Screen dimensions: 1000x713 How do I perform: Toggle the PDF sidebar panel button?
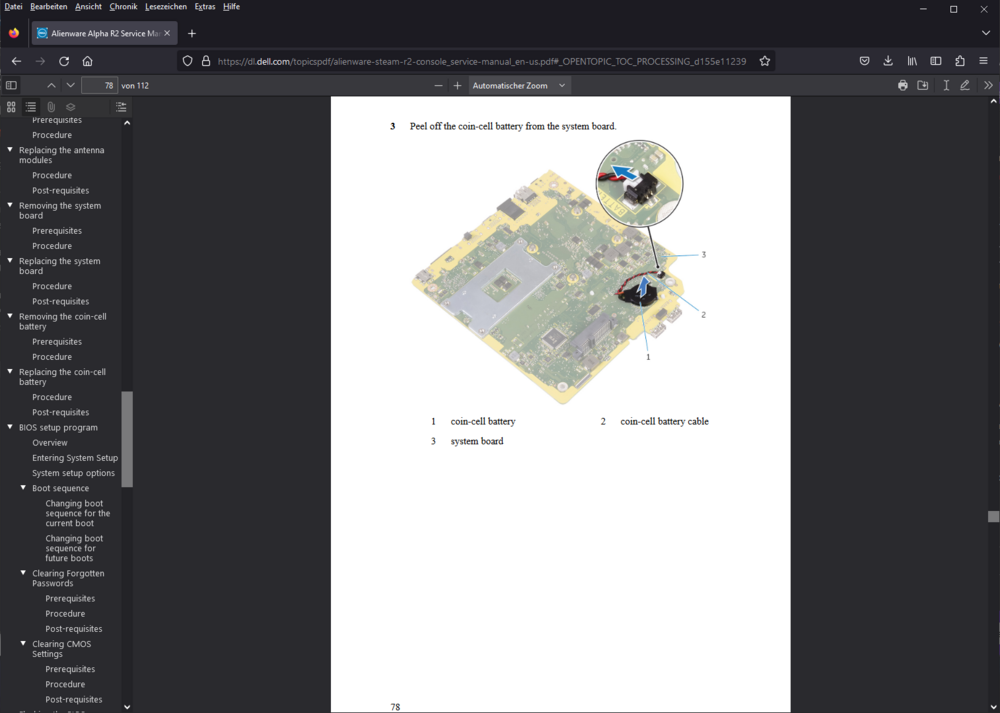(11, 86)
